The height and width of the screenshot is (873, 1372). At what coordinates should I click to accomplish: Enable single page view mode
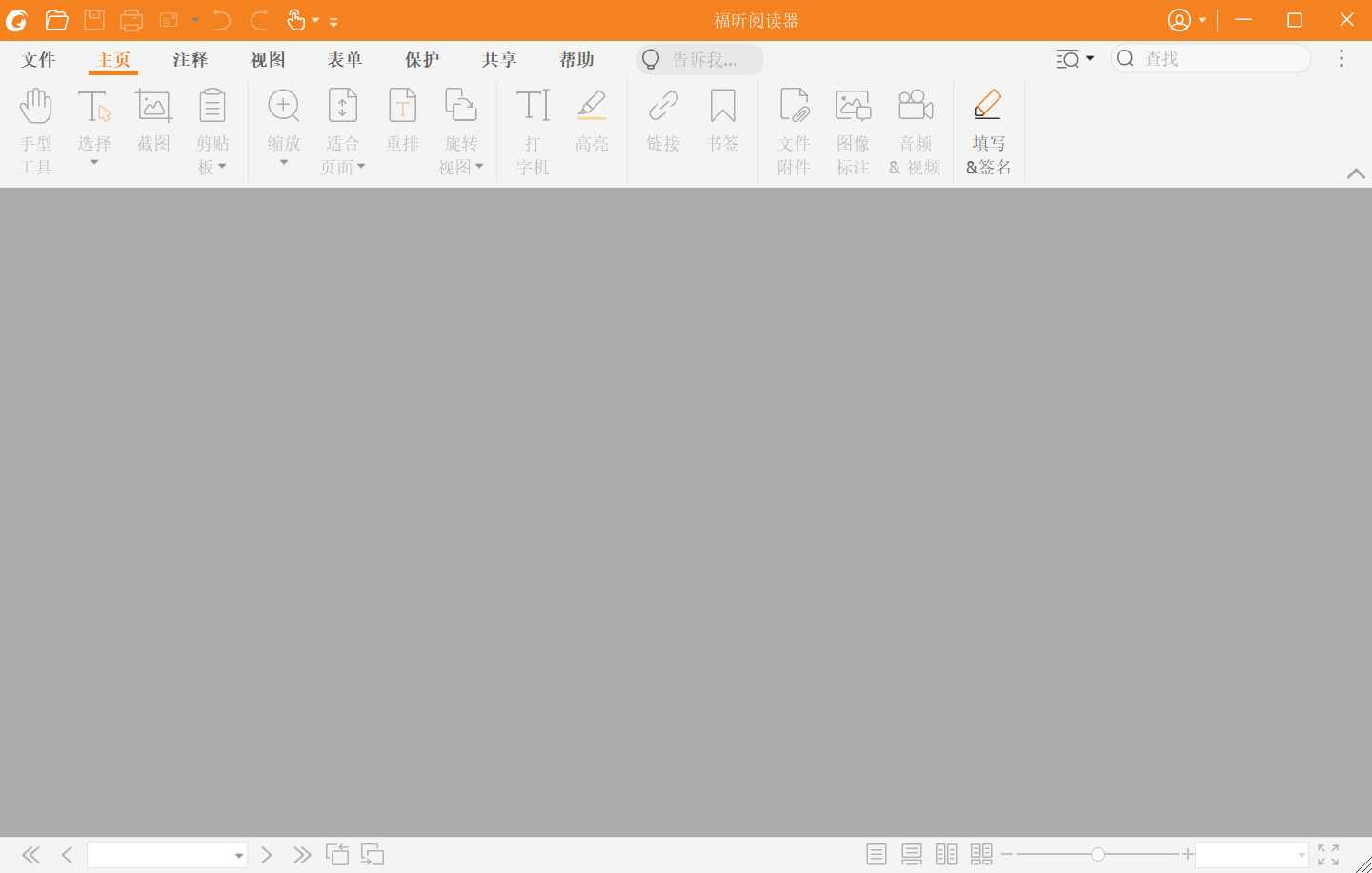(x=877, y=855)
